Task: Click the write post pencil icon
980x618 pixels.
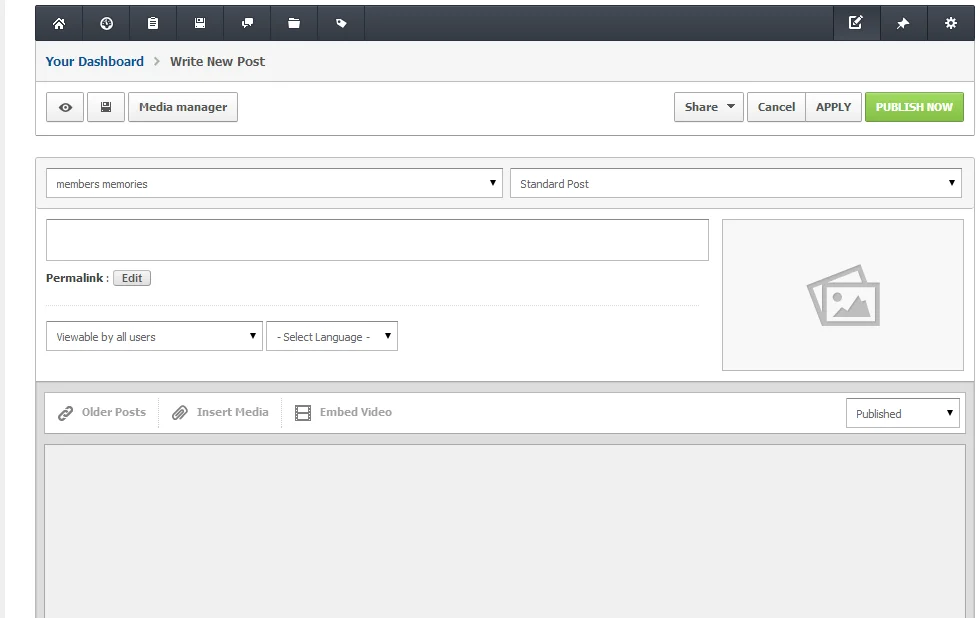Action: point(856,23)
